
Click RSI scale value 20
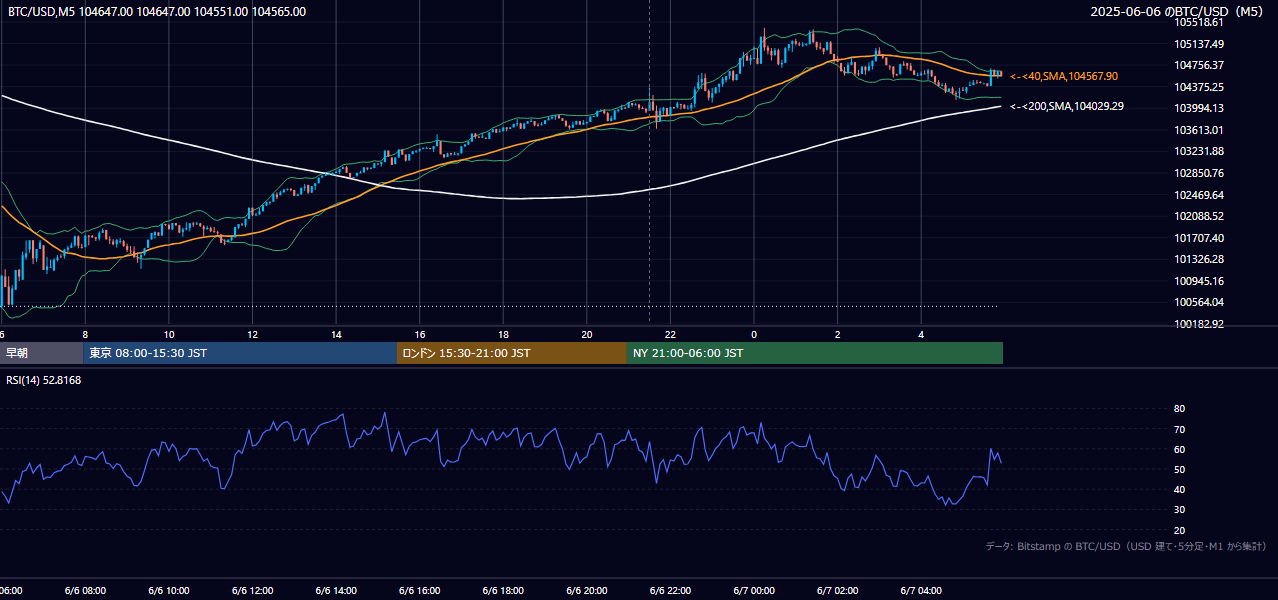pyautogui.click(x=1179, y=530)
